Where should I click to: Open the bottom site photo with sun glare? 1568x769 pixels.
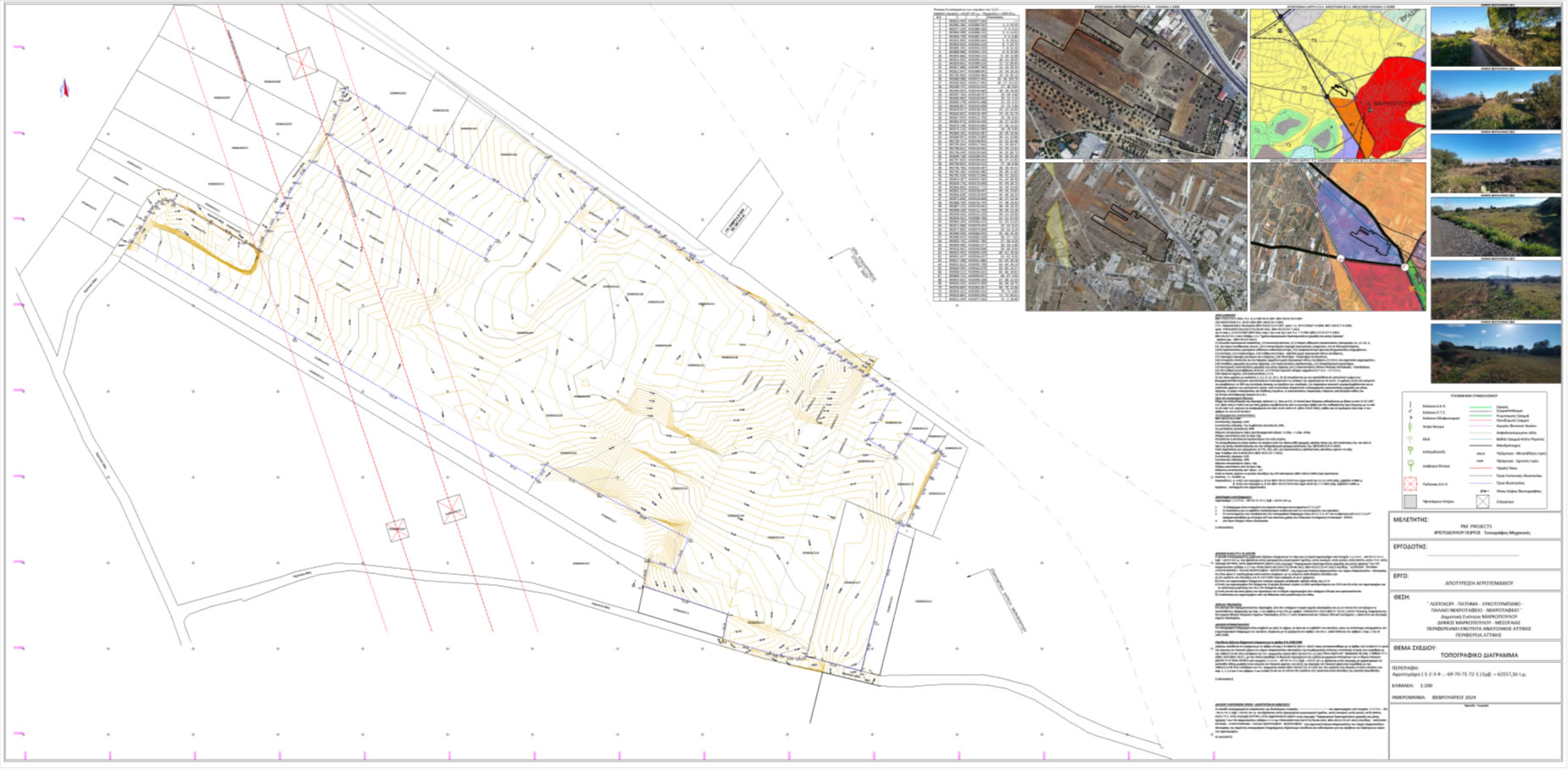click(x=1495, y=354)
